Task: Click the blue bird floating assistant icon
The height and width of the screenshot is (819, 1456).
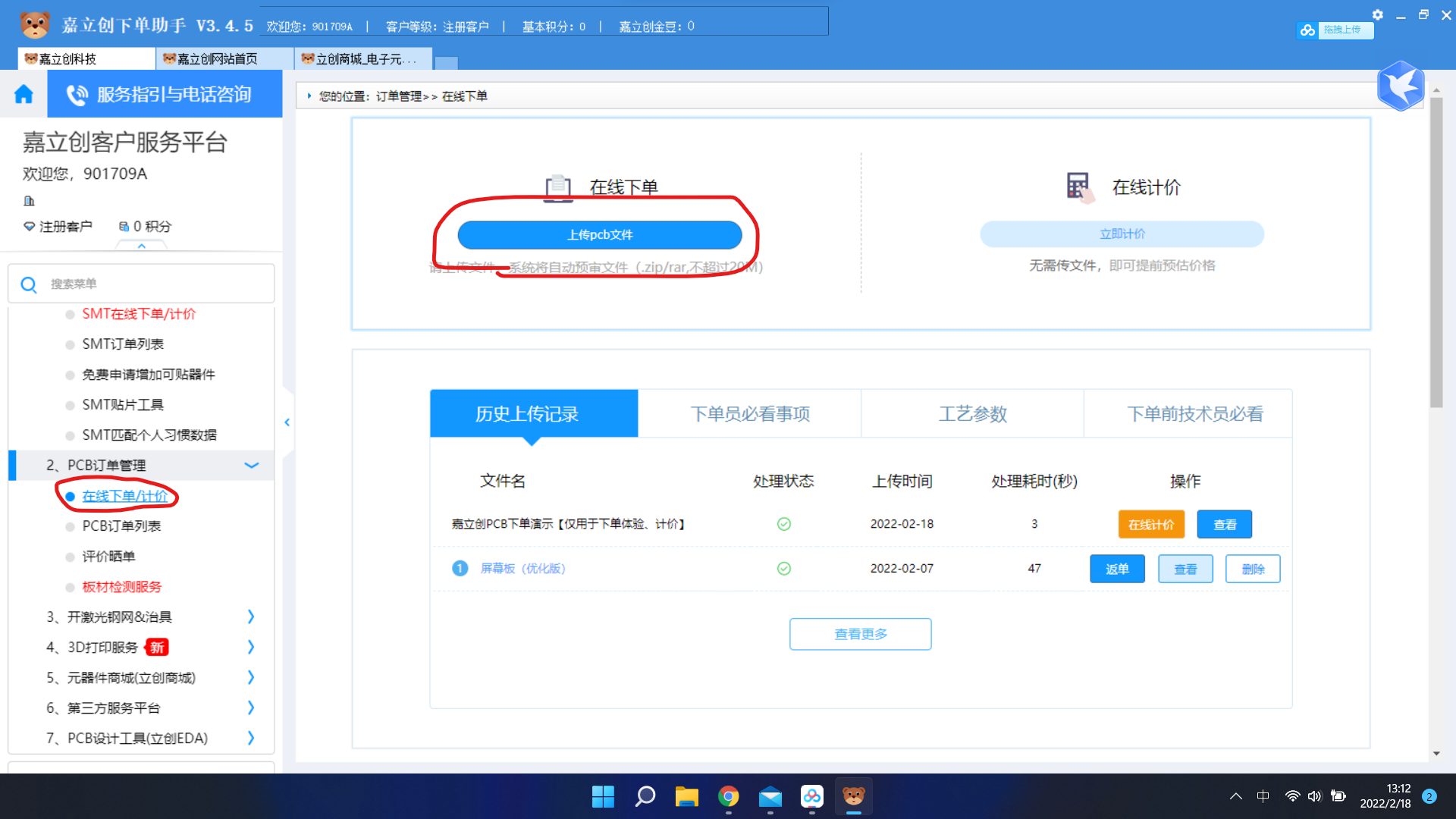Action: pyautogui.click(x=1401, y=86)
